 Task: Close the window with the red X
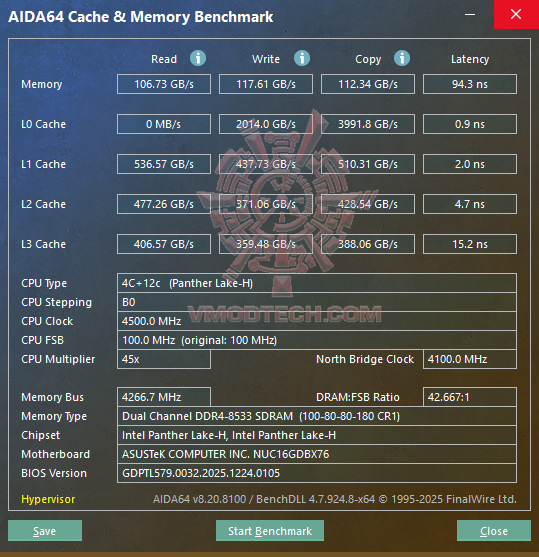click(x=516, y=15)
